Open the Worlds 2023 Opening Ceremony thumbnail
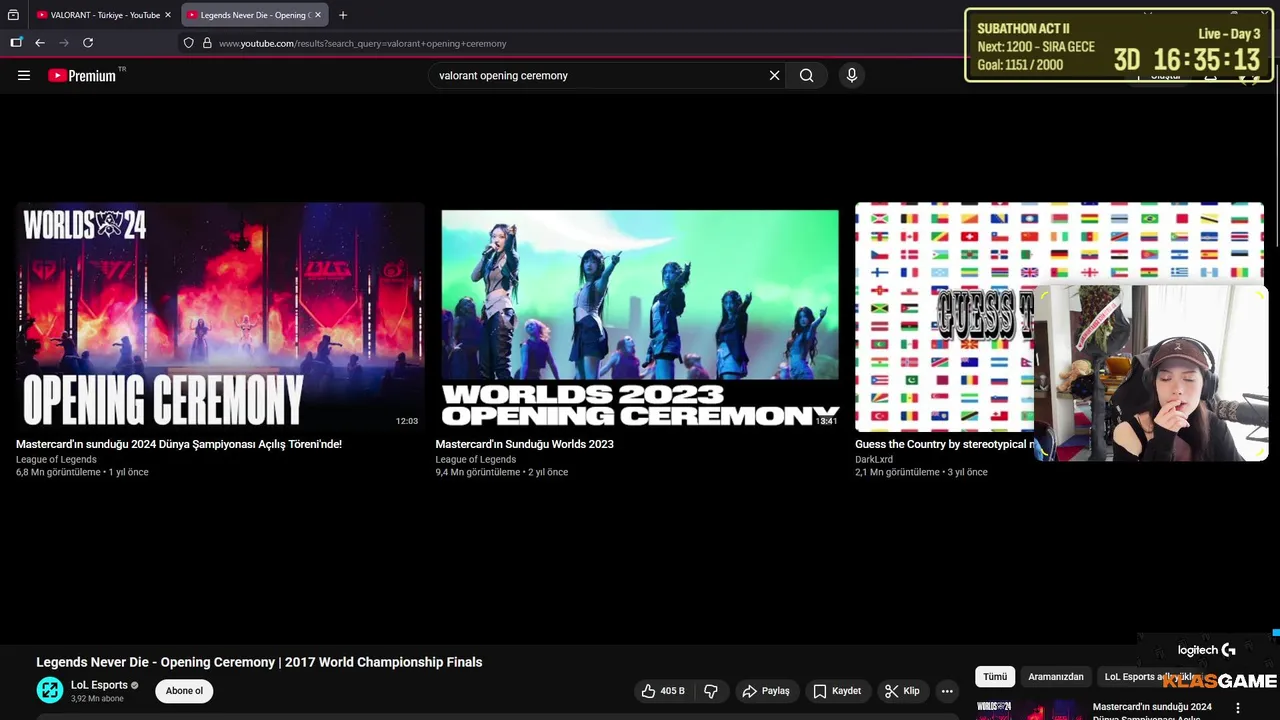The height and width of the screenshot is (720, 1280). pyautogui.click(x=640, y=316)
